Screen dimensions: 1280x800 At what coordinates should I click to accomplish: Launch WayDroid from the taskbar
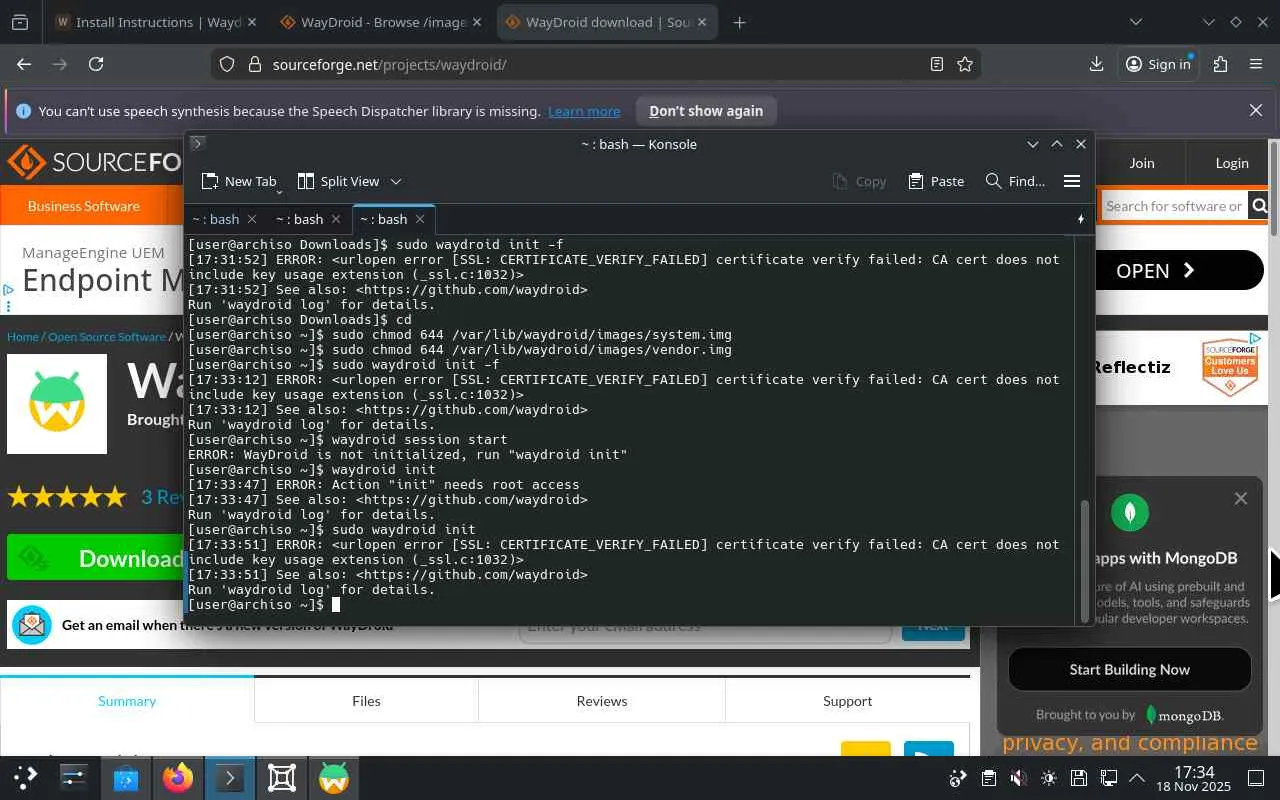point(334,777)
